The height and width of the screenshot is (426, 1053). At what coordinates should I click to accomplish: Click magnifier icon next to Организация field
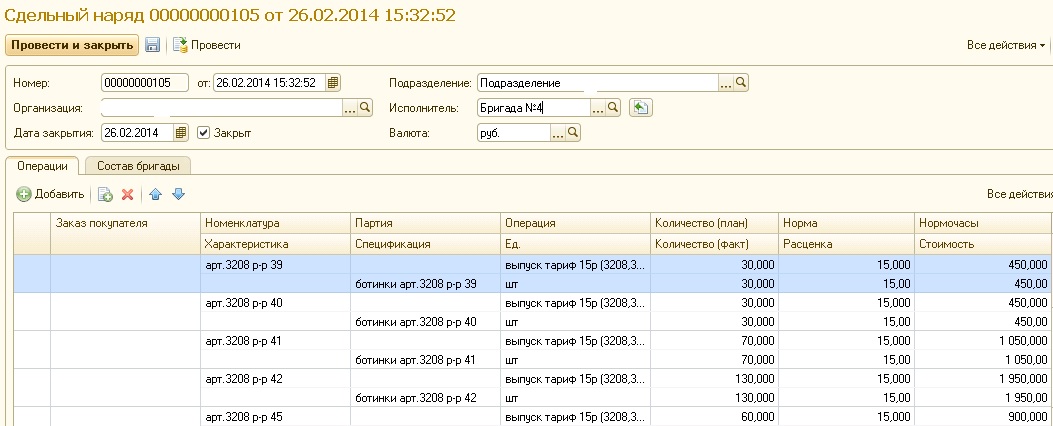(365, 107)
